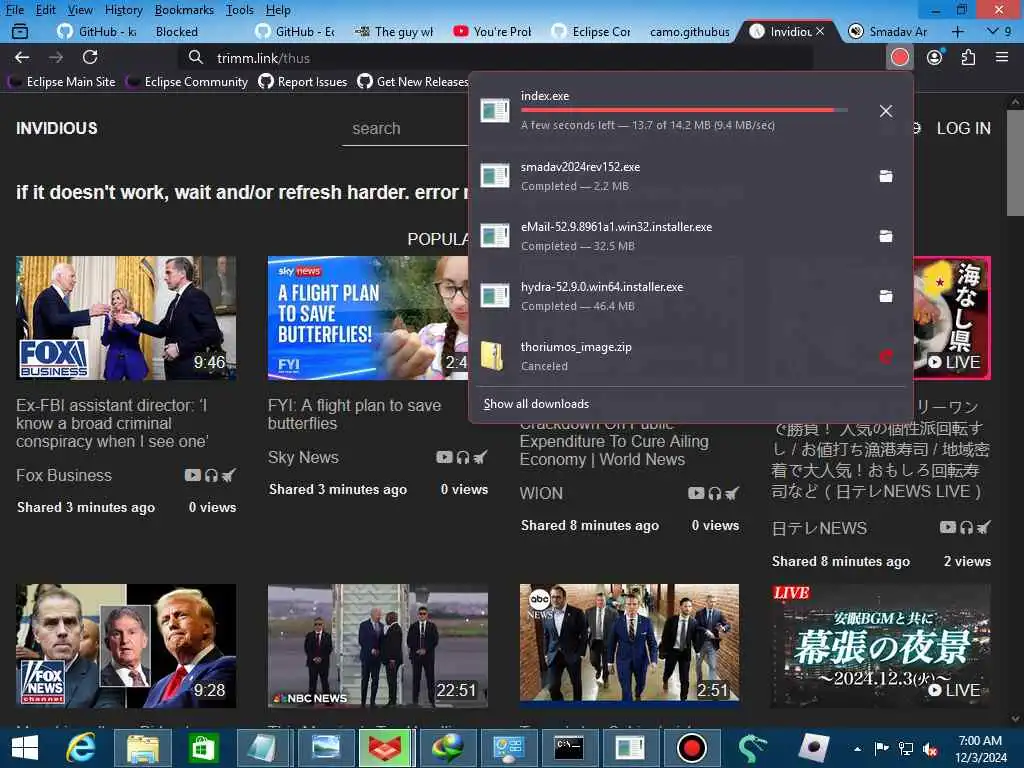Open a new tab with plus button

(x=957, y=31)
